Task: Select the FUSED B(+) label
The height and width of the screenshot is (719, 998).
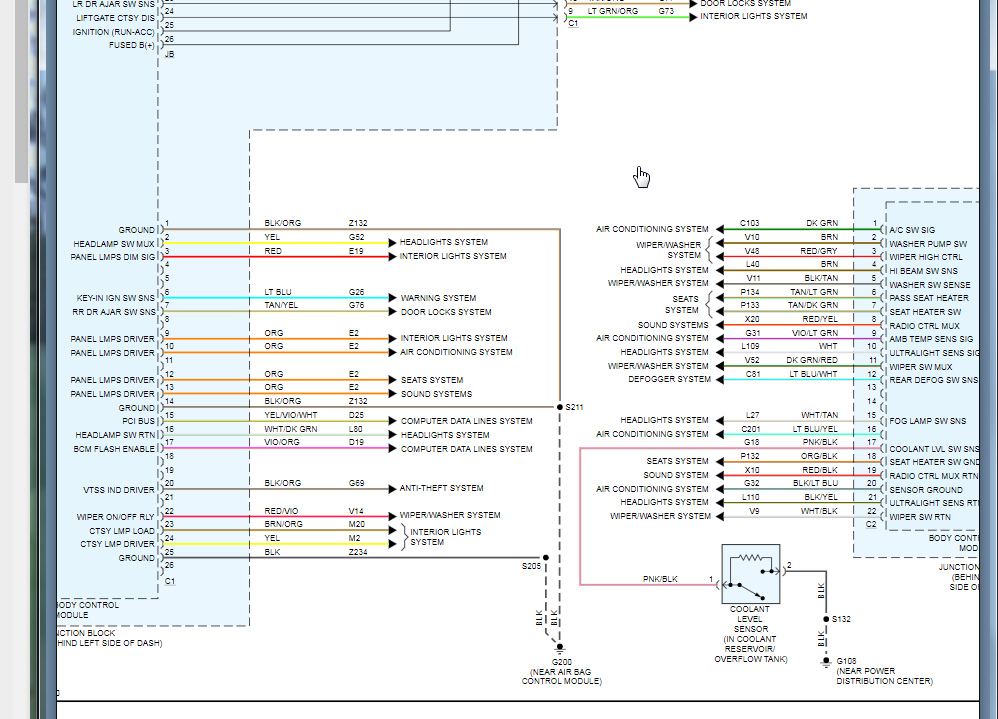Action: pyautogui.click(x=131, y=45)
